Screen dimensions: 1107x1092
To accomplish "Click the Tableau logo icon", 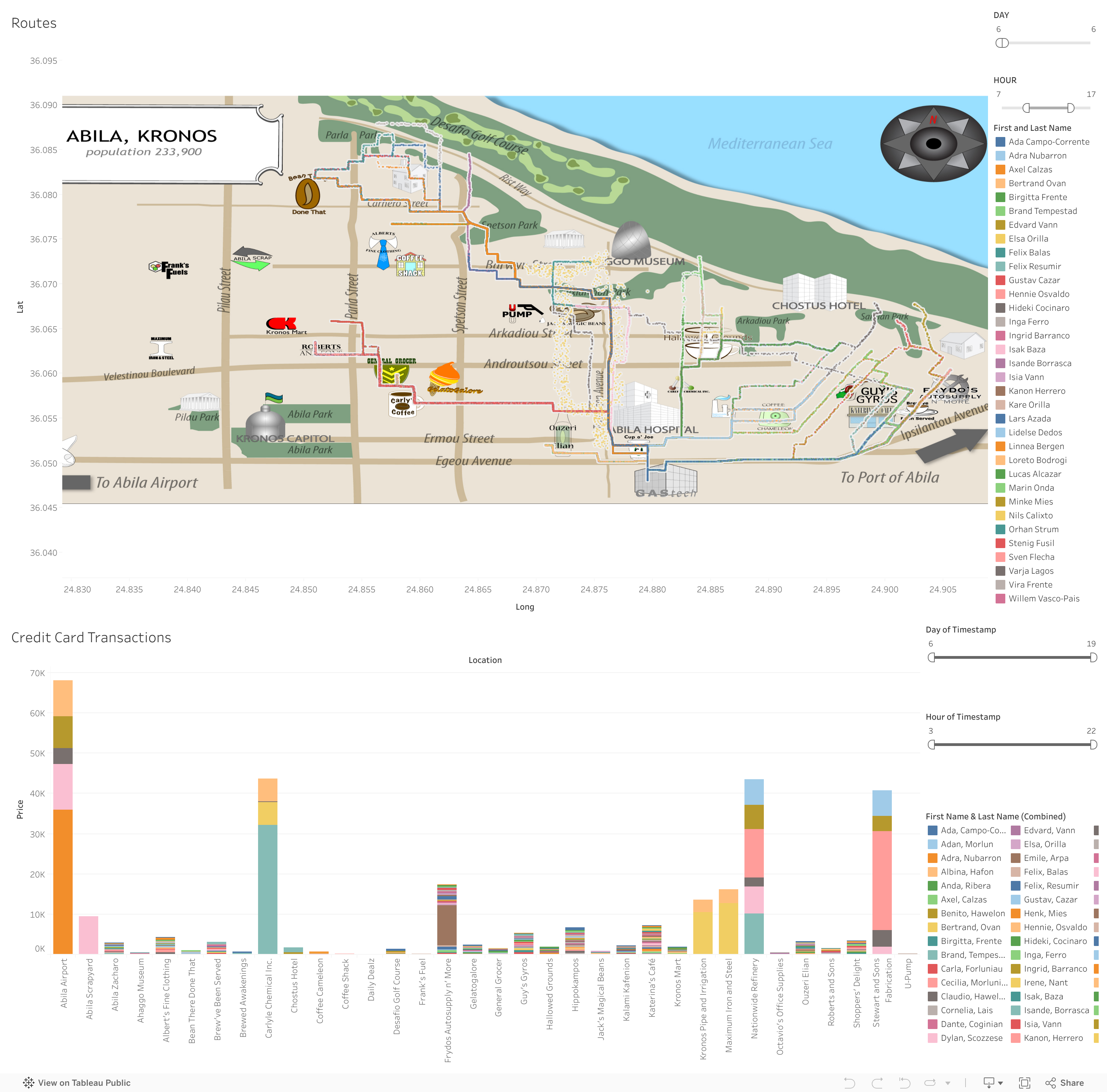I will pyautogui.click(x=28, y=1082).
